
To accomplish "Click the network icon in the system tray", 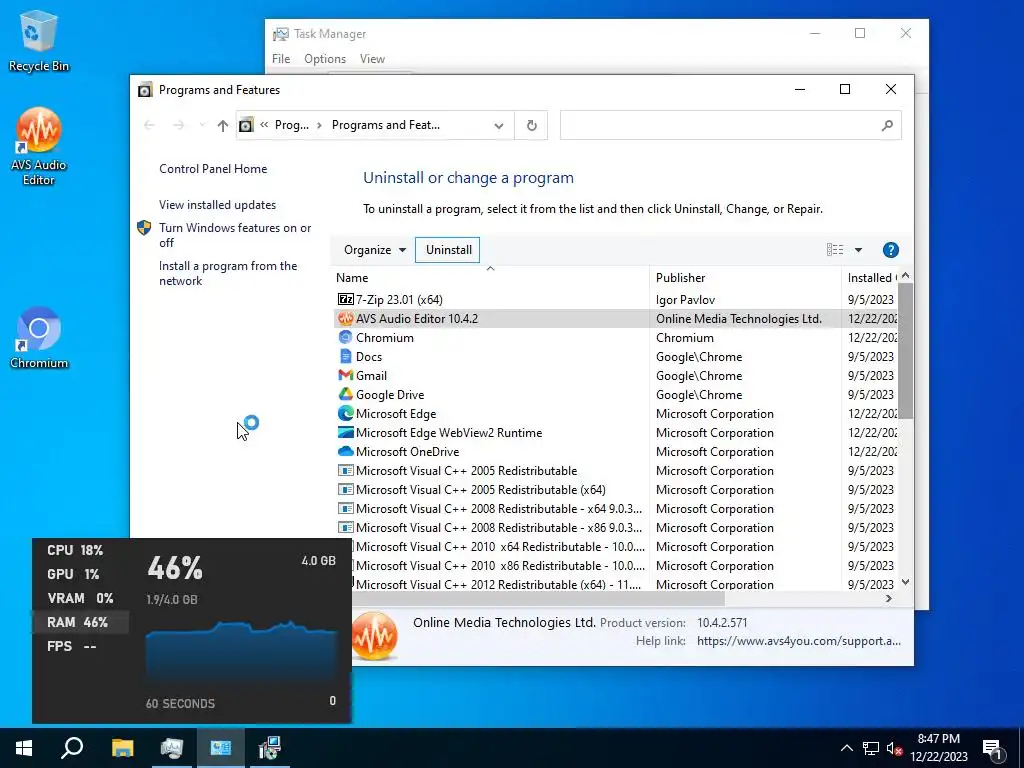I will click(870, 749).
